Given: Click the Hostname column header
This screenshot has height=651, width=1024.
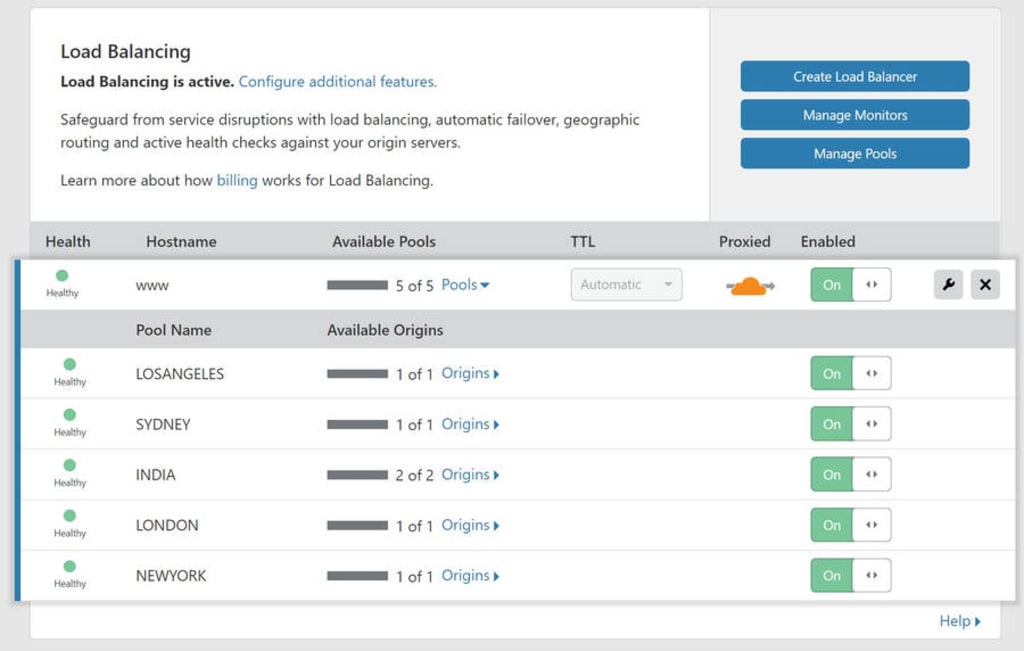Looking at the screenshot, I should [x=182, y=242].
